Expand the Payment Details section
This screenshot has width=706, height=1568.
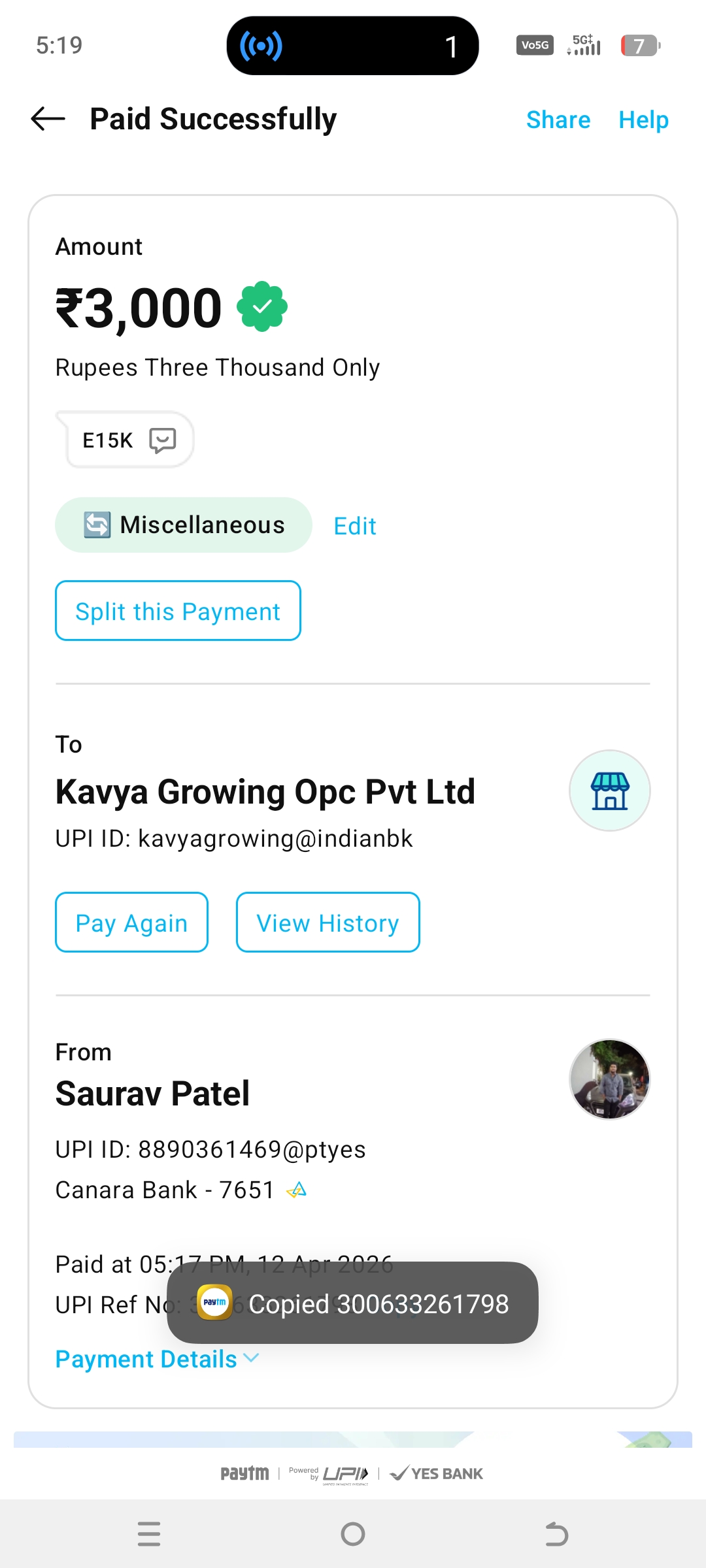pos(157,1360)
